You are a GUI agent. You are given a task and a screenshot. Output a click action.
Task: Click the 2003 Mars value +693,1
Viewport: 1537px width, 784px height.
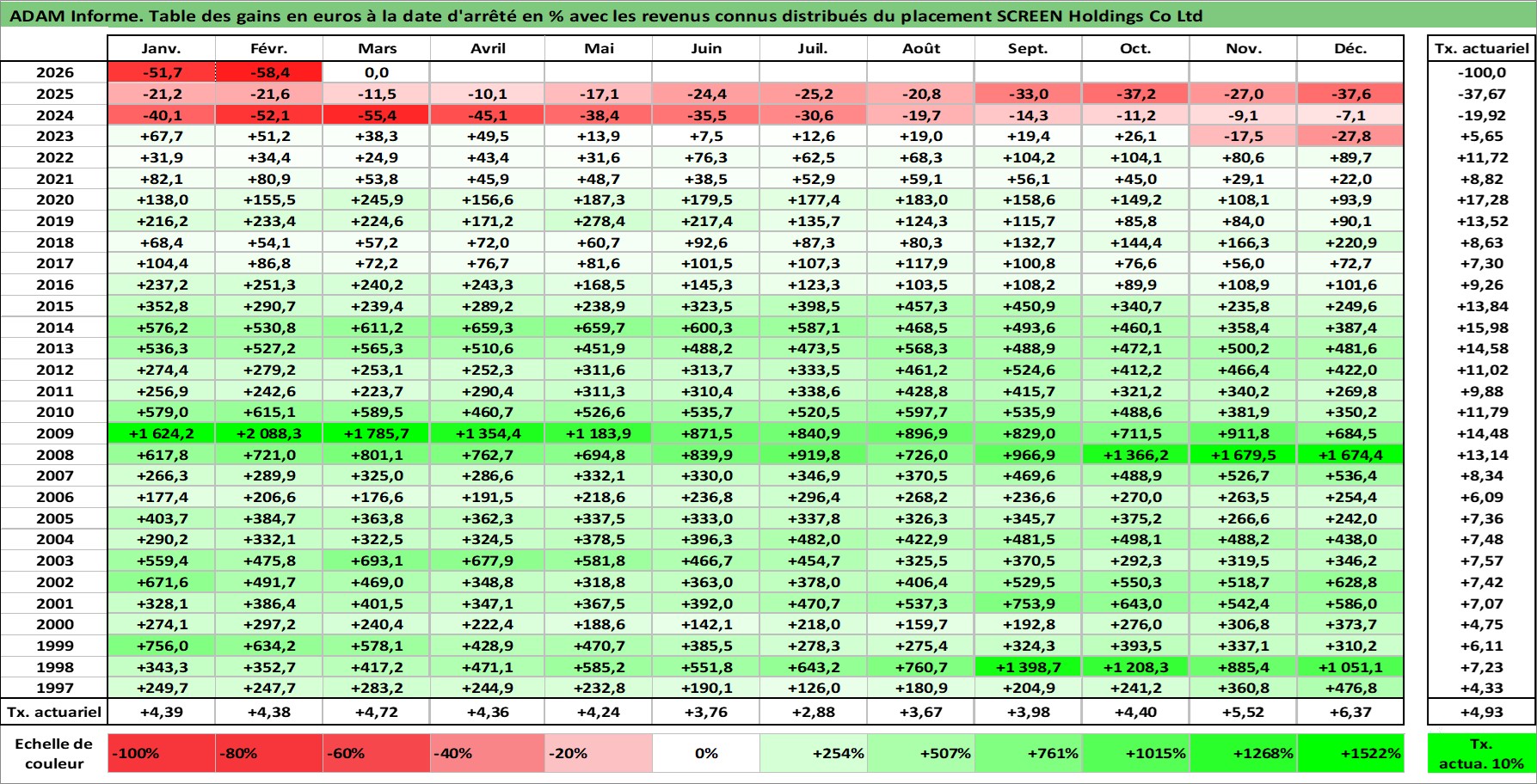377,561
